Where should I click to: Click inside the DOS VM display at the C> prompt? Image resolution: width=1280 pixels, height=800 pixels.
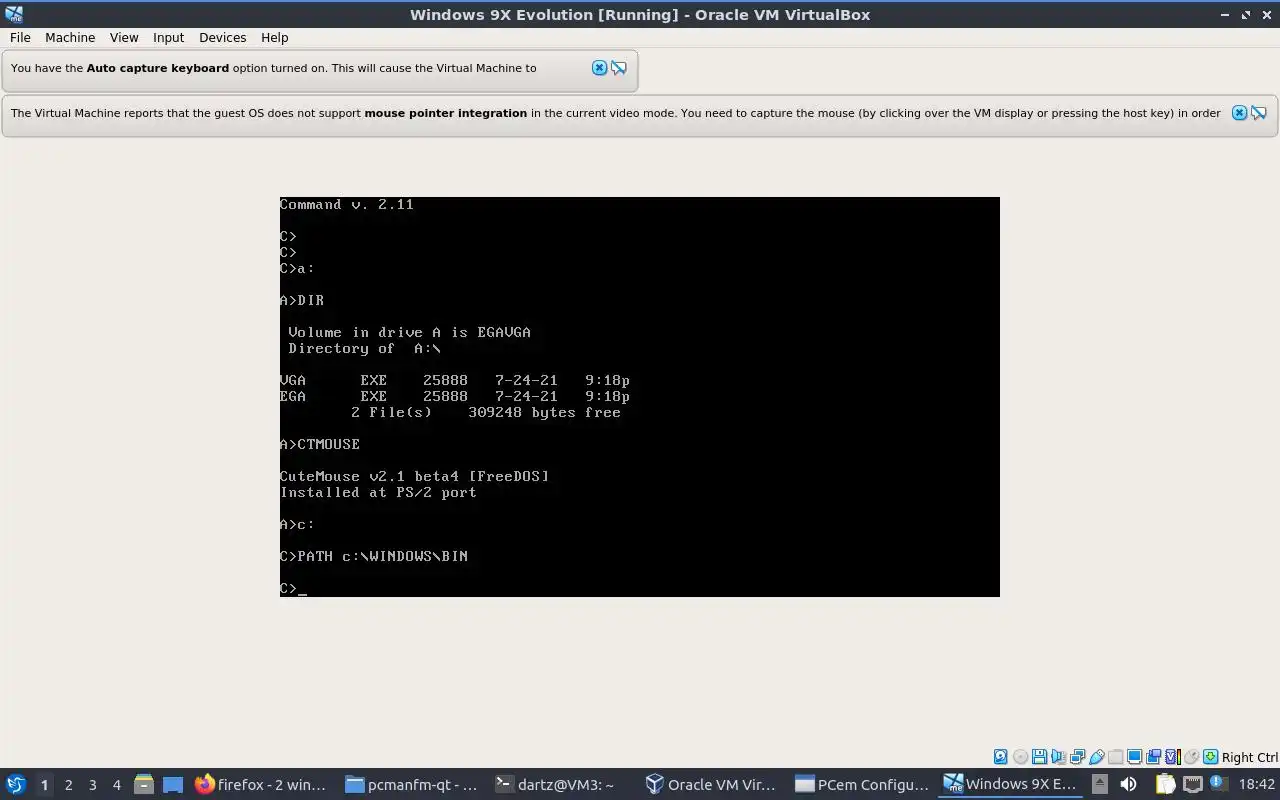click(294, 588)
